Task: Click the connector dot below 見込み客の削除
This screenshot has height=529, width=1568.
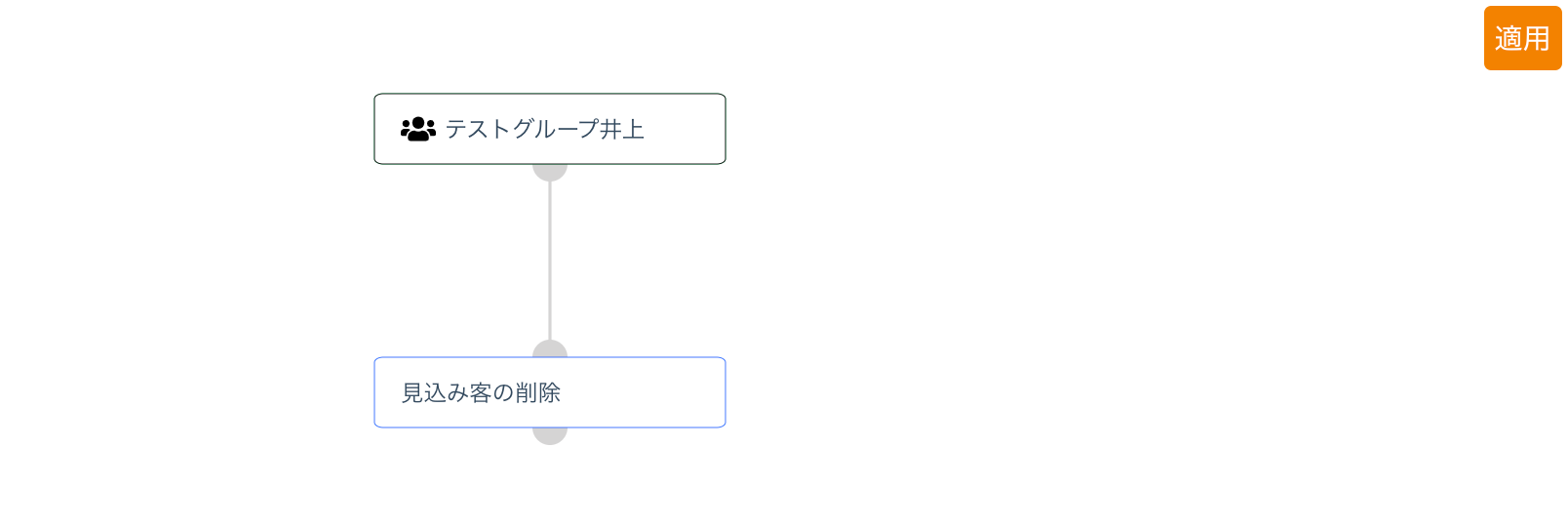Action: click(550, 435)
